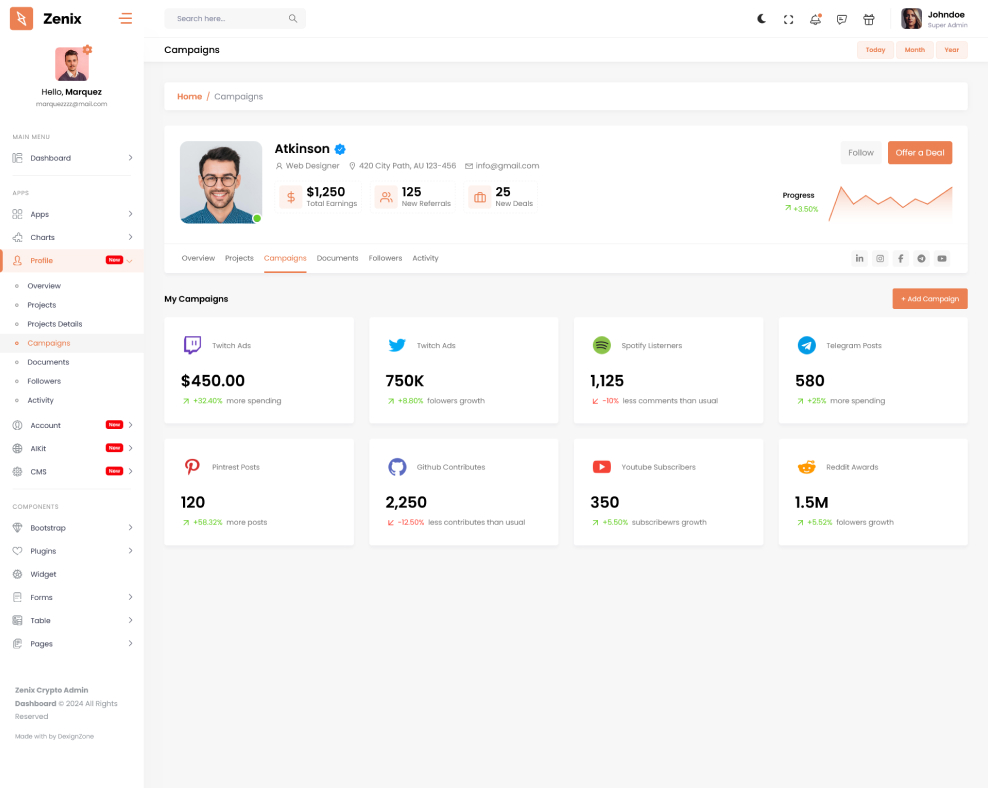Click the gift box icon in header

coord(869,19)
